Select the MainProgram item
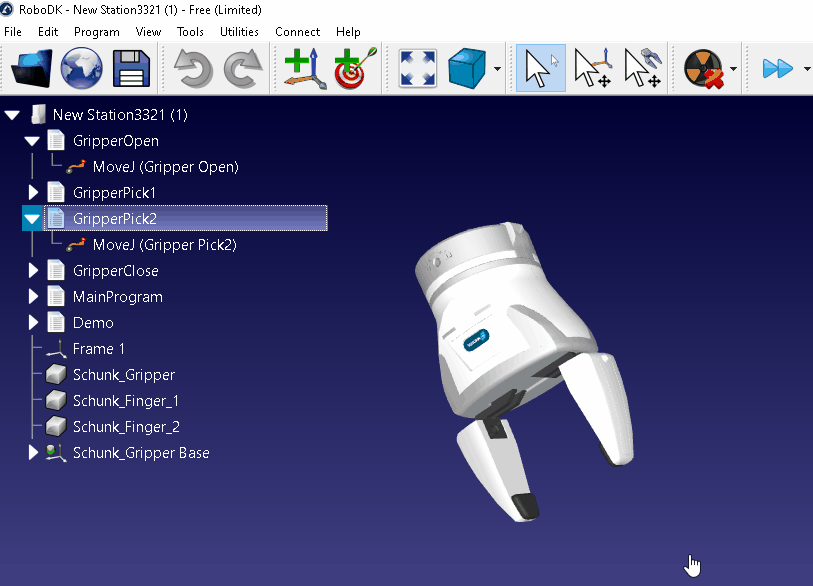Screen dimensions: 813x586 click(x=118, y=296)
